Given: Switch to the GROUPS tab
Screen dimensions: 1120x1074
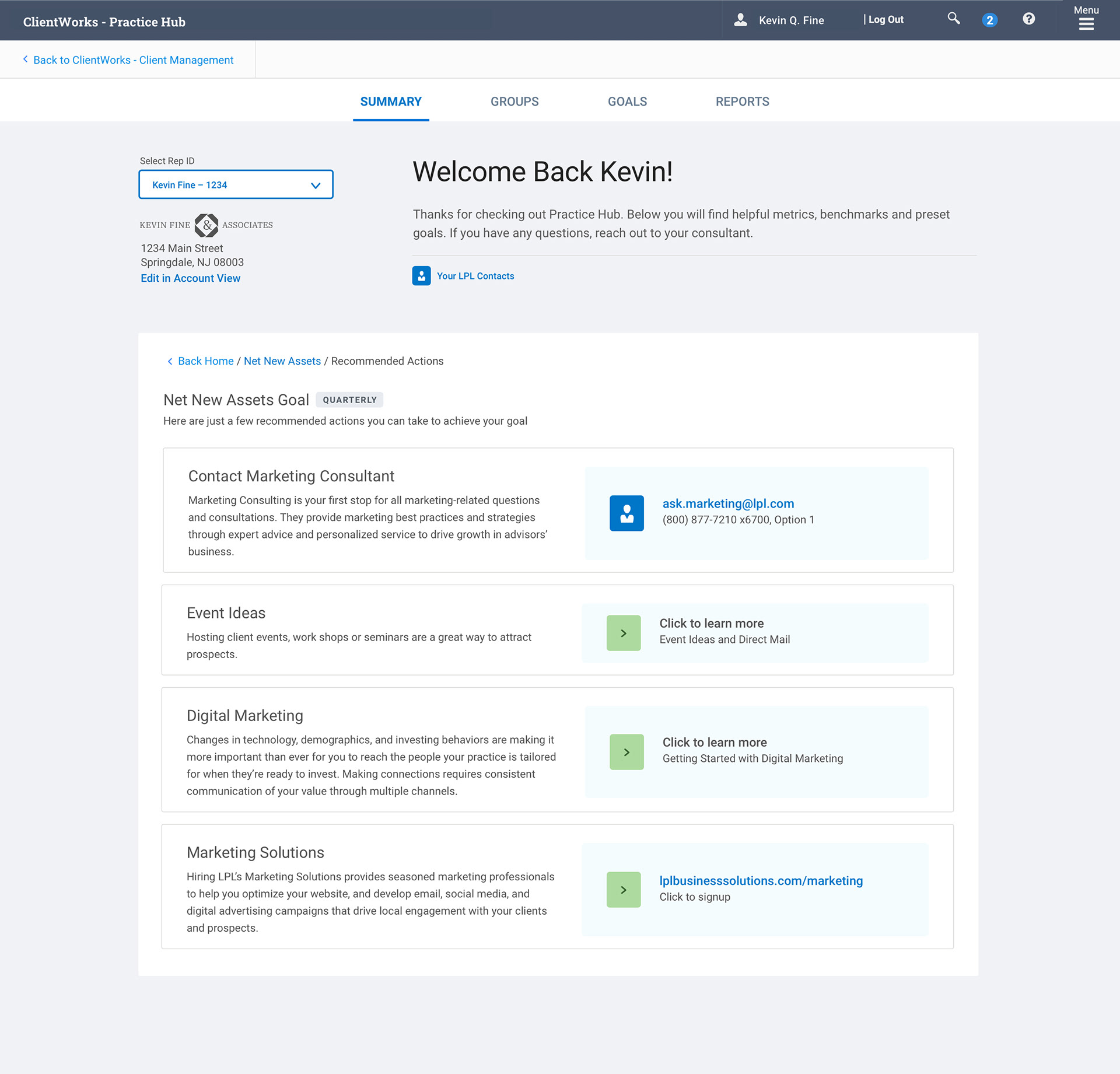Looking at the screenshot, I should tap(514, 102).
